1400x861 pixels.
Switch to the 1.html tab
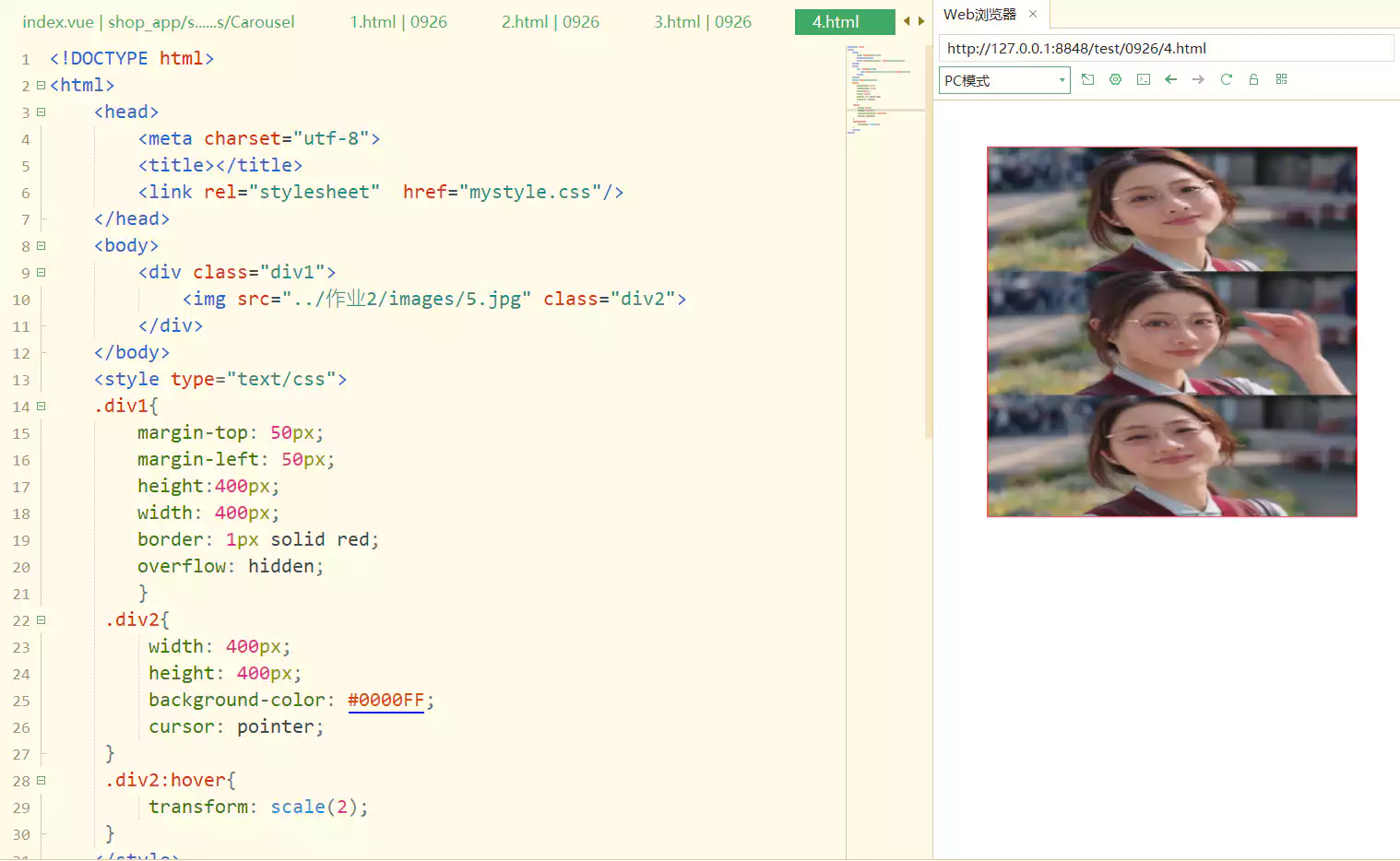coord(398,21)
